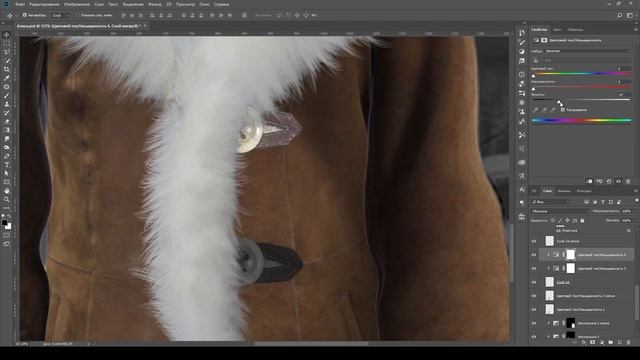640x360 pixels.
Task: Open the layer filter kind dropdown
Action: (x=550, y=202)
